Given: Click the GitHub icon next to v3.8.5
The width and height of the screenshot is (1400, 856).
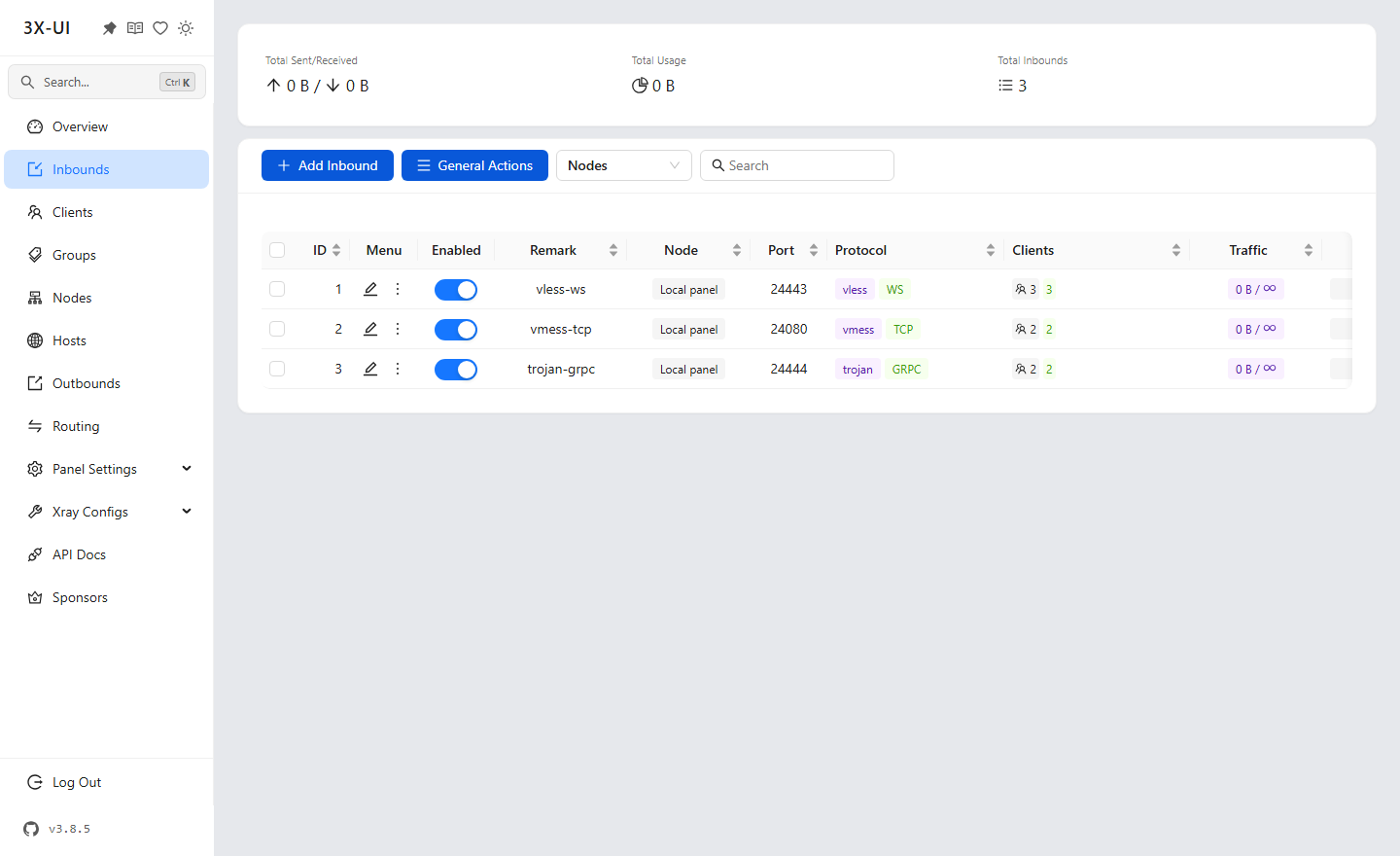Looking at the screenshot, I should point(31,829).
